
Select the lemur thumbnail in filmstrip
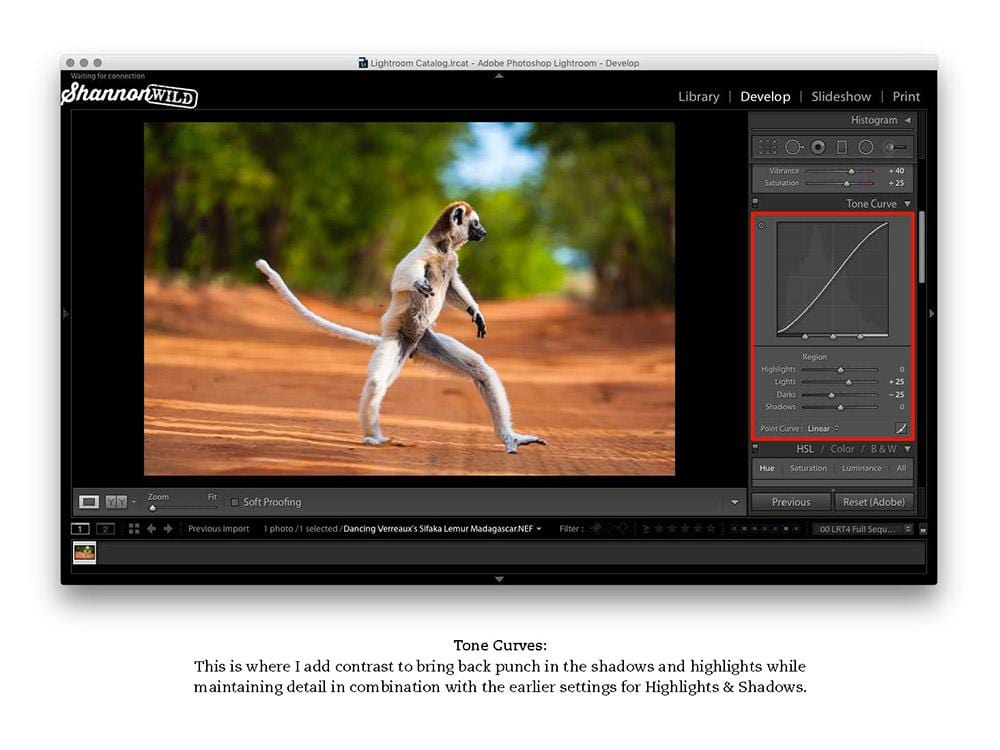coord(85,552)
